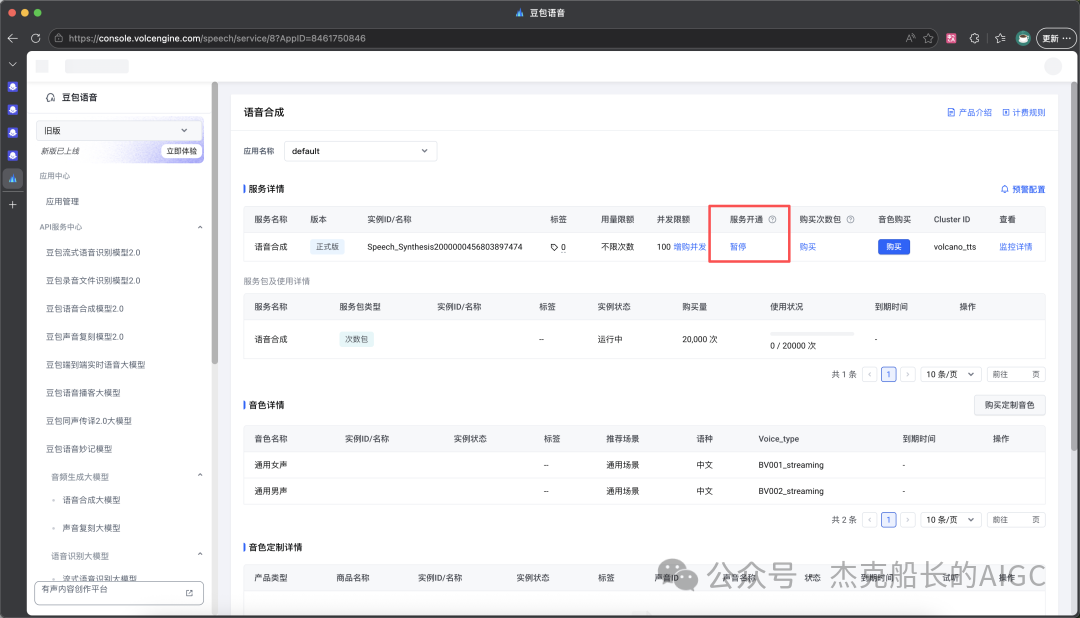This screenshot has height=618, width=1080.
Task: Click blue 购买 button under 音色购买
Action: pyautogui.click(x=893, y=247)
